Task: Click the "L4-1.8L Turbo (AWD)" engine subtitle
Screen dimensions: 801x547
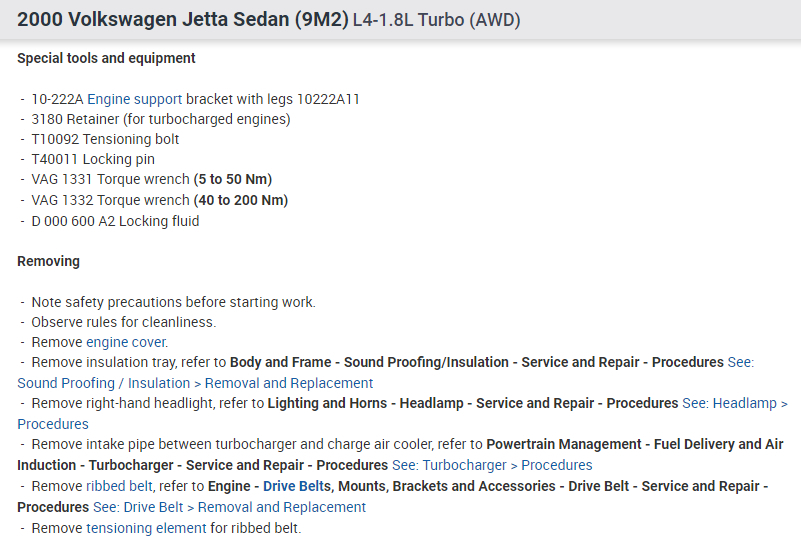Action: [x=436, y=21]
